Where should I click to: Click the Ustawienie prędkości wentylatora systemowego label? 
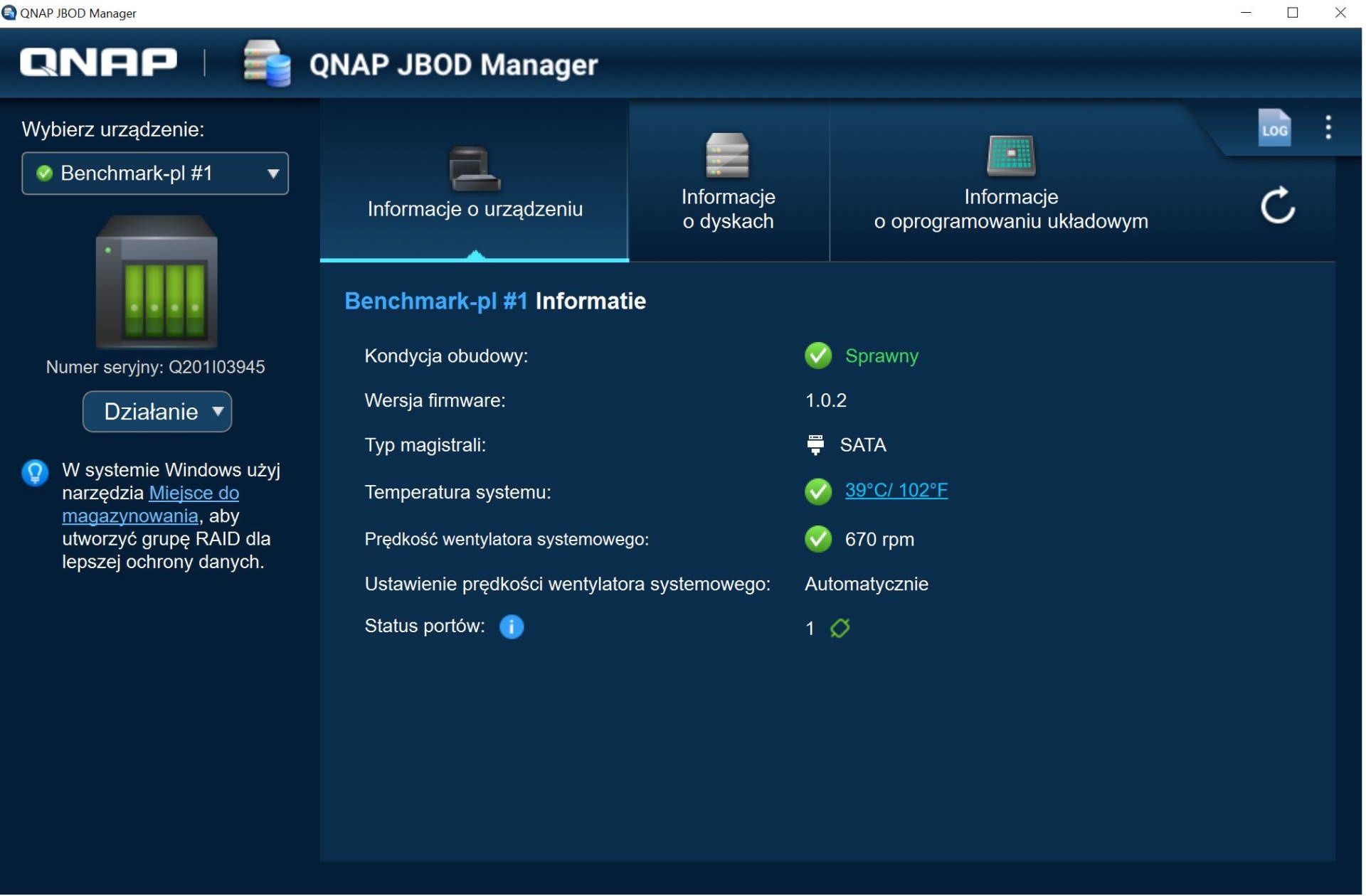coord(568,585)
